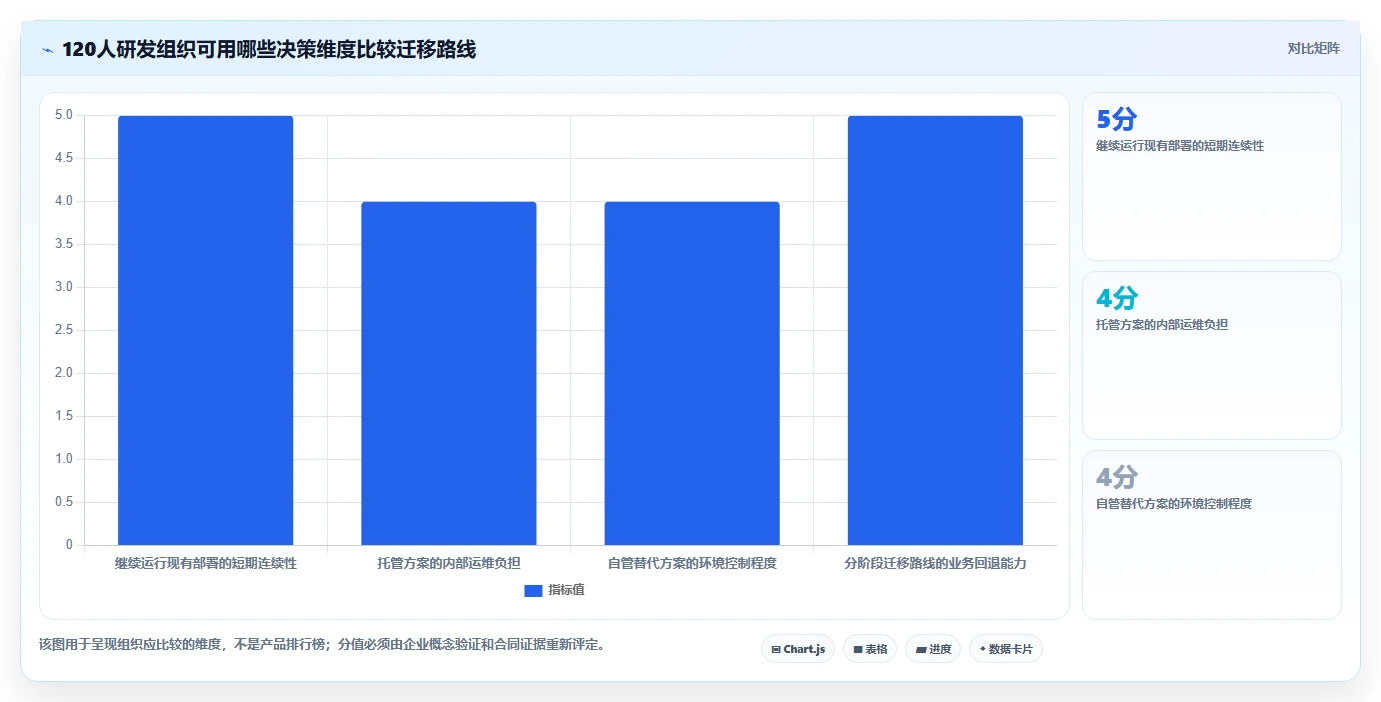The width and height of the screenshot is (1381, 702).
Task: Click the card label 继续运行现有部署的短期连续性
Action: [x=1180, y=146]
